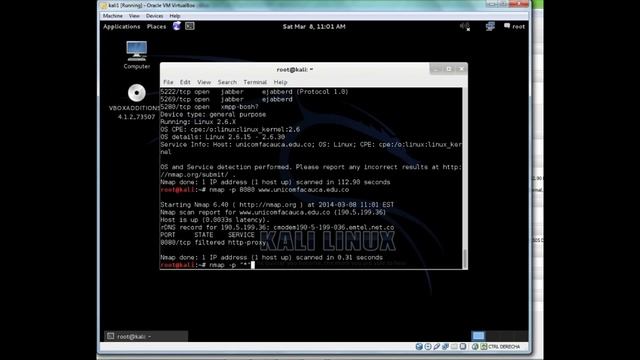Click the optical disk indicator in the VirtualBox status bar
The image size is (640, 360).
pos(428,347)
